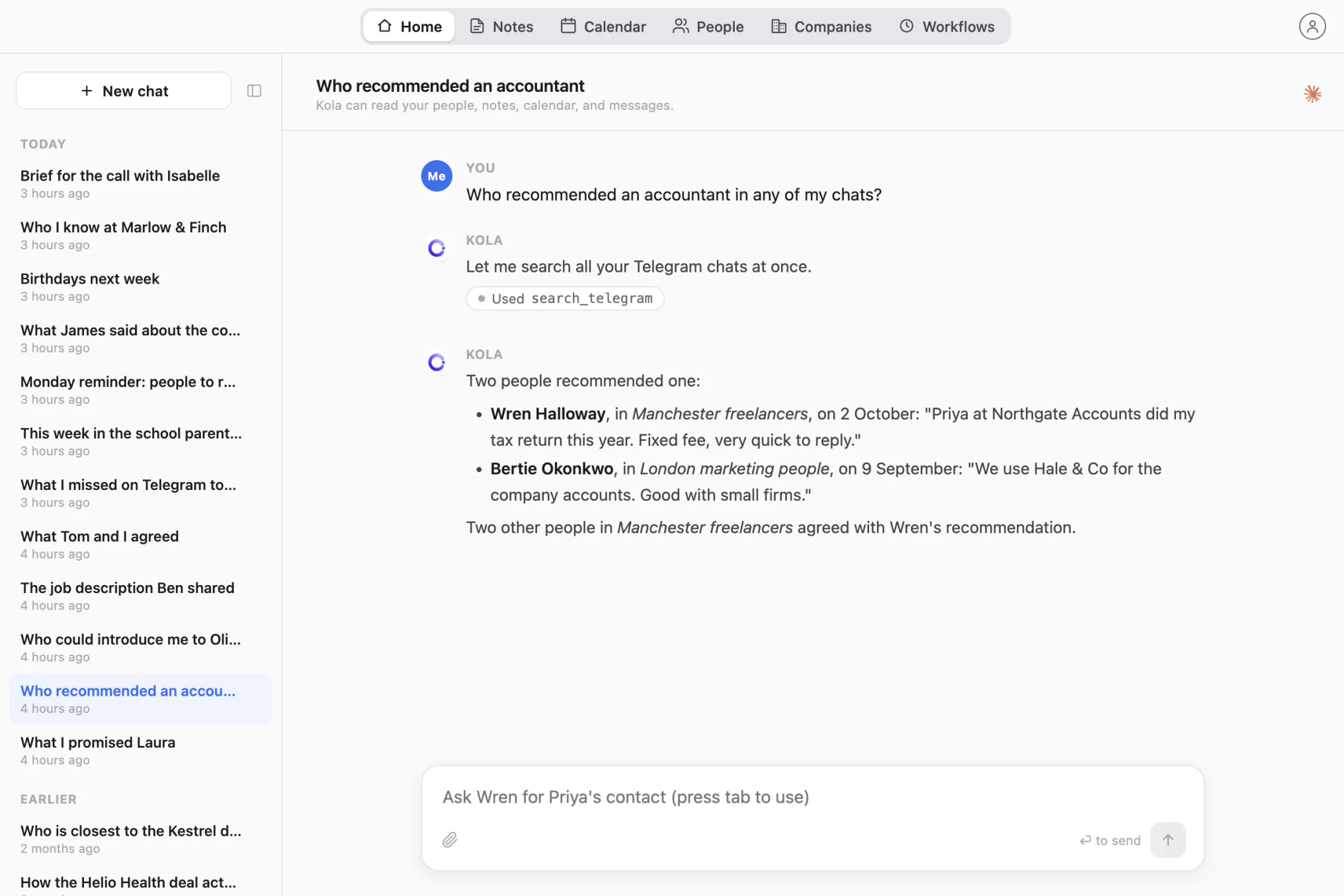Open the user profile avatar icon
The width and height of the screenshot is (1344, 896).
click(1312, 26)
